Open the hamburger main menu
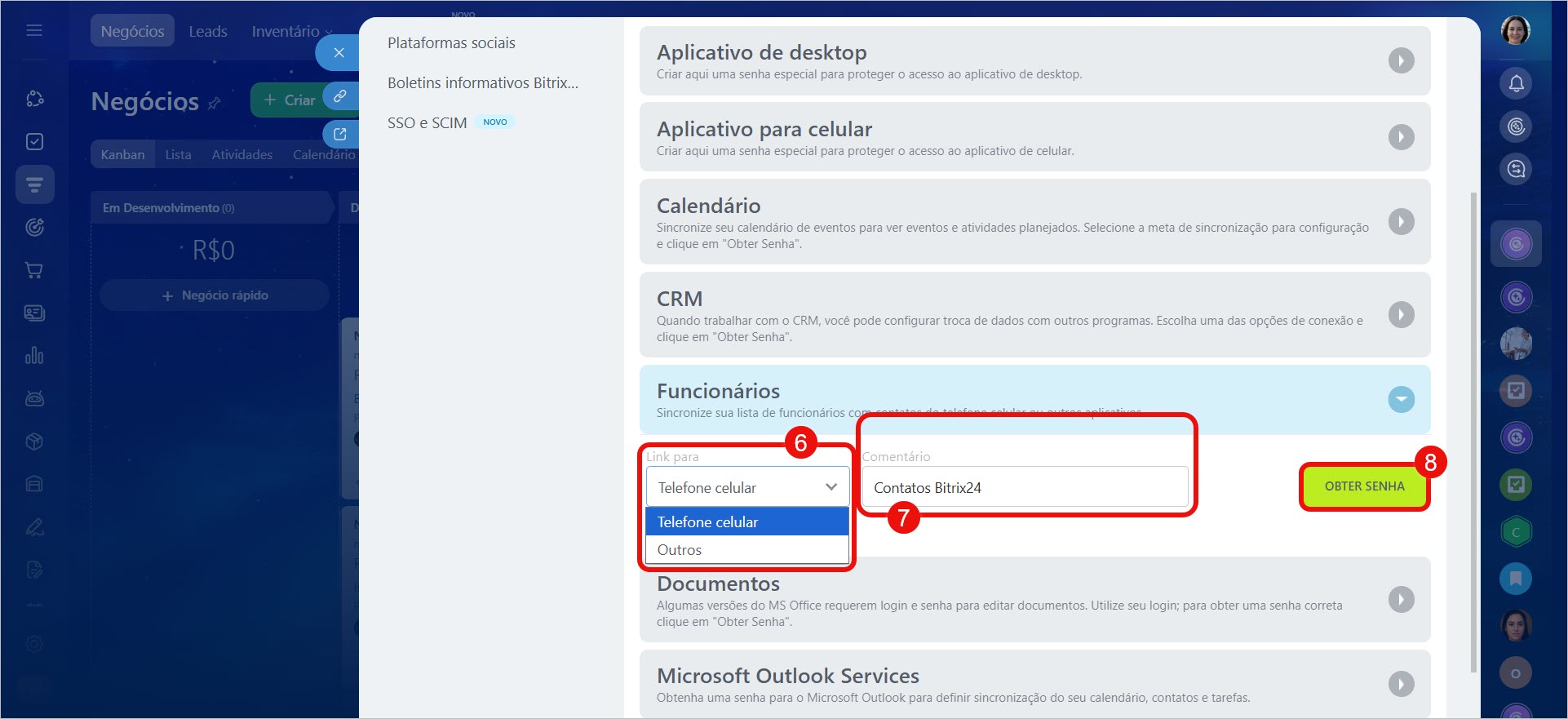The width and height of the screenshot is (1568, 719). [34, 31]
